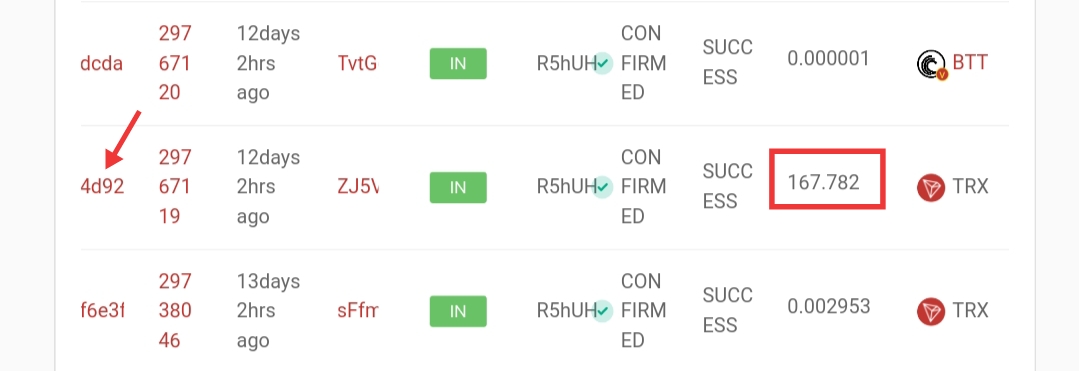The image size is (1079, 371).
Task: Open transaction hash dcda
Action: point(101,63)
